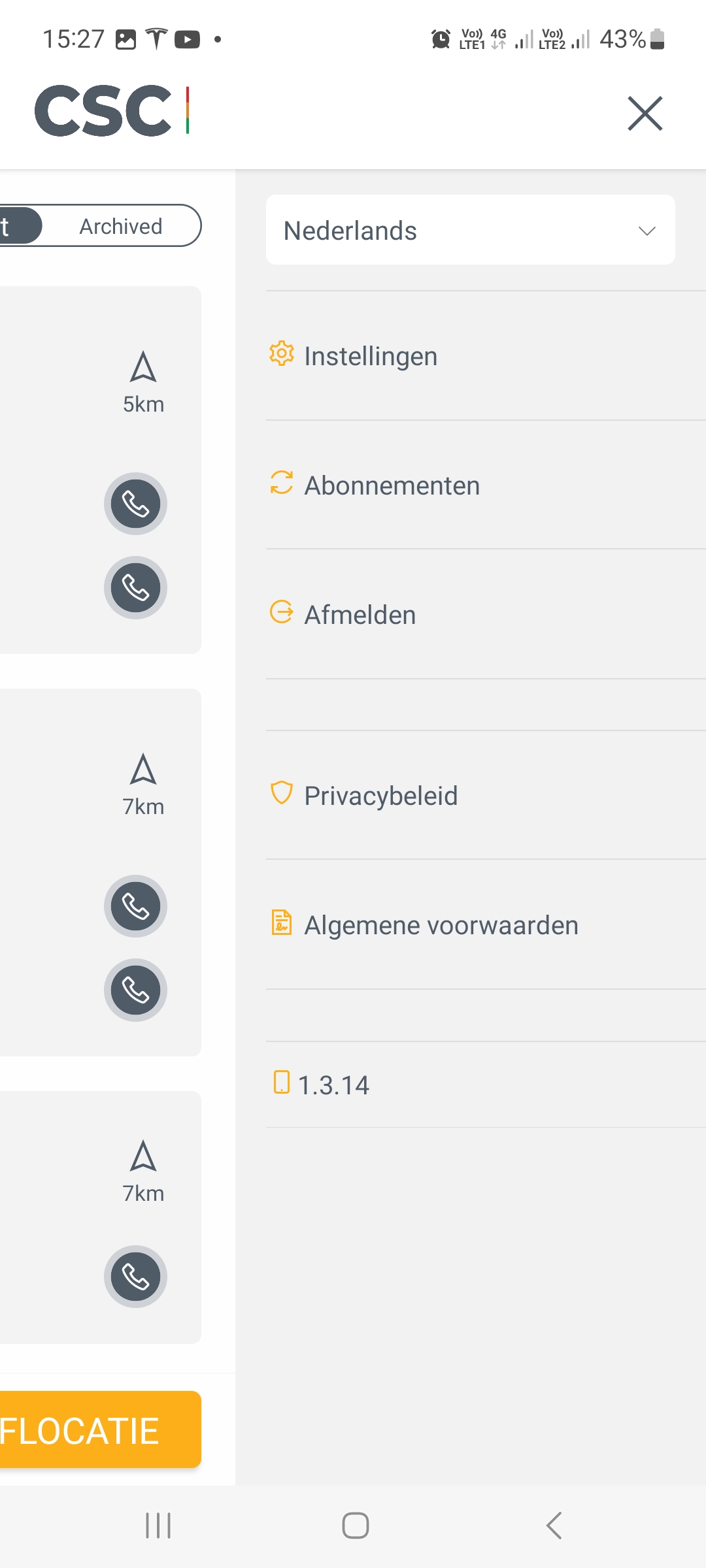This screenshot has height=1568, width=706.
Task: Open Instellingen settings menu item
Action: [486, 356]
